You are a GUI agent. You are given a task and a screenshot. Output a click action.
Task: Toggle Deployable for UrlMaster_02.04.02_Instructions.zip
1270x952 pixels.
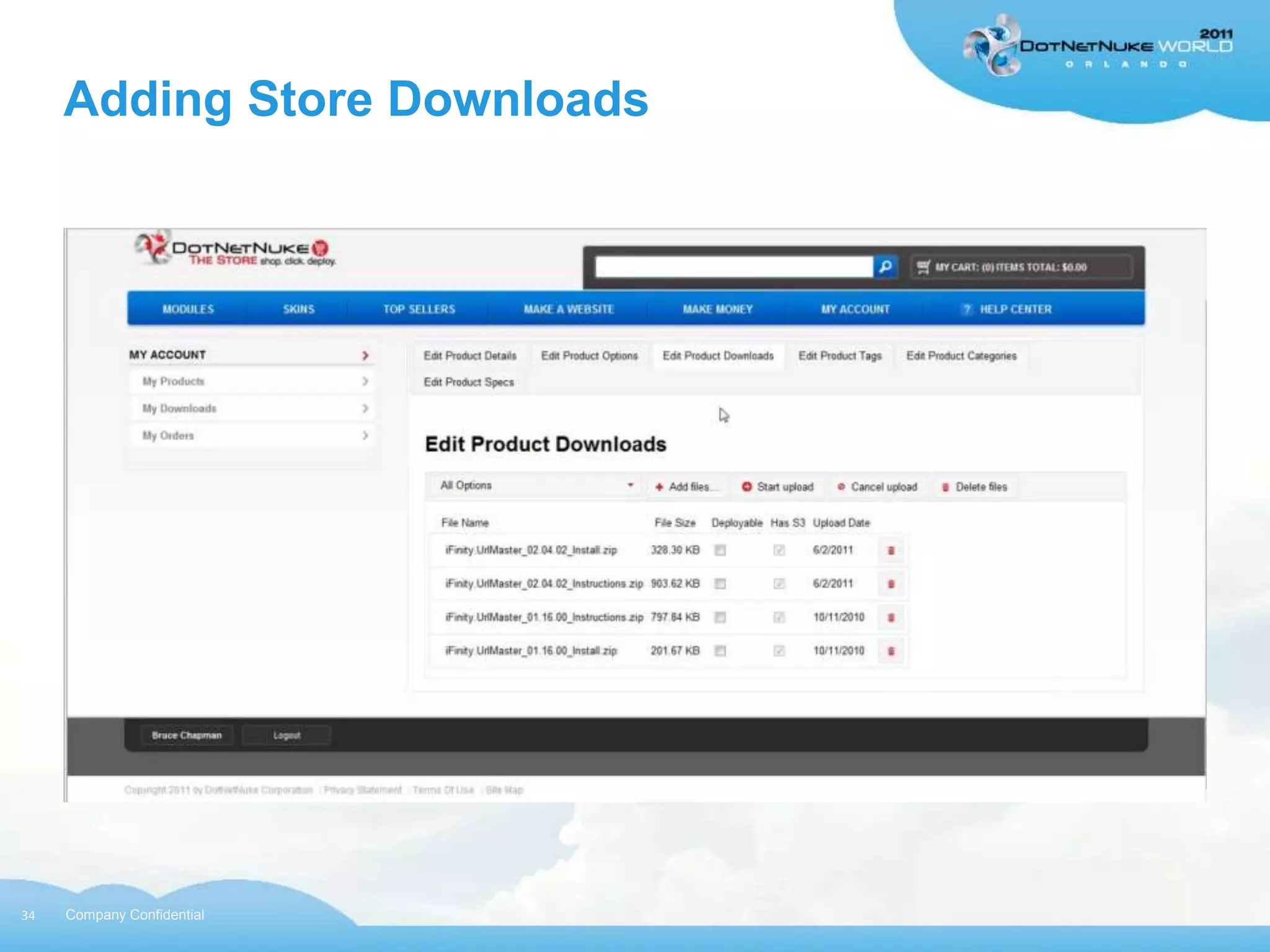(720, 584)
